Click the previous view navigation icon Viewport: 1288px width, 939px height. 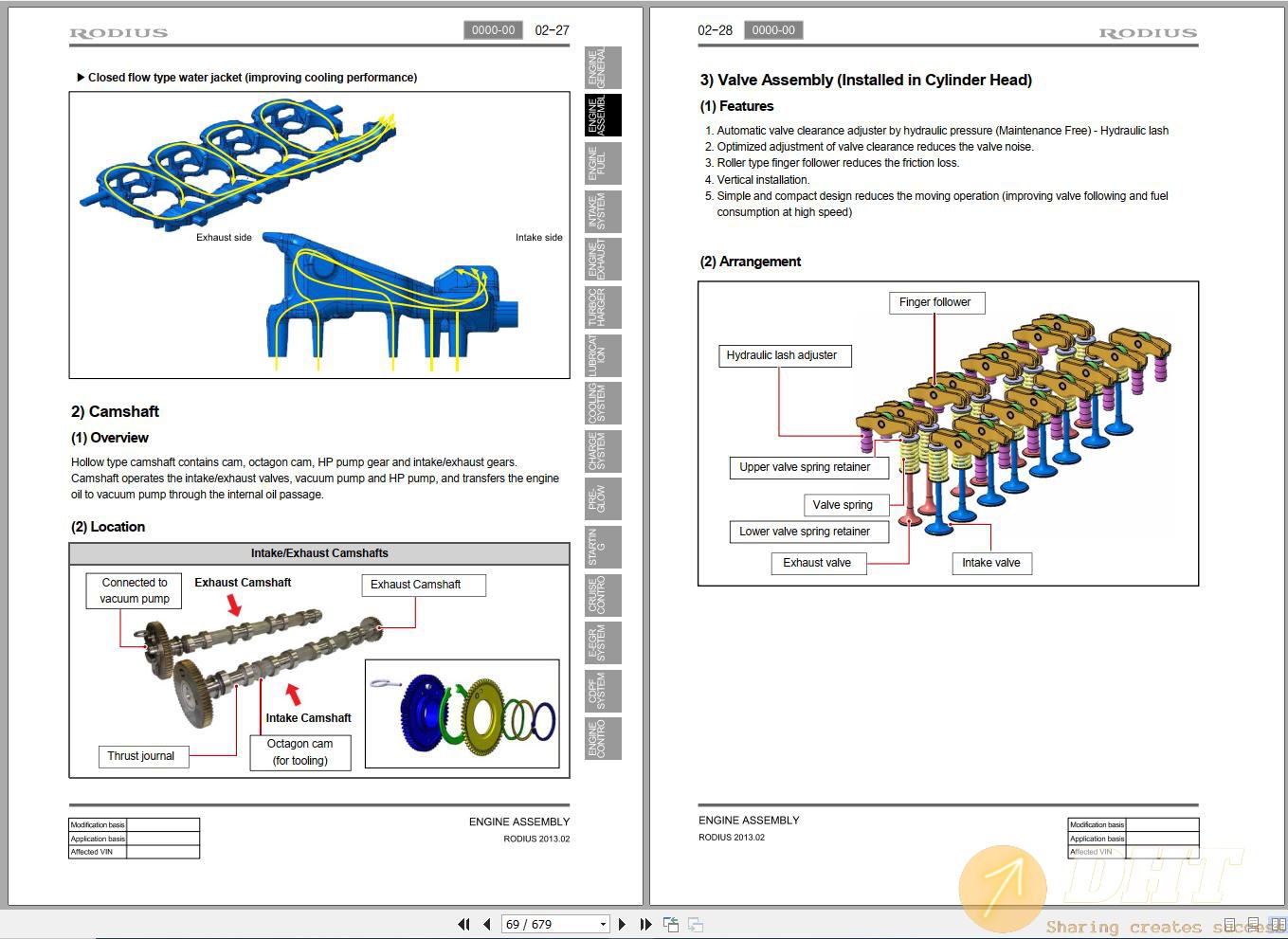click(x=671, y=924)
